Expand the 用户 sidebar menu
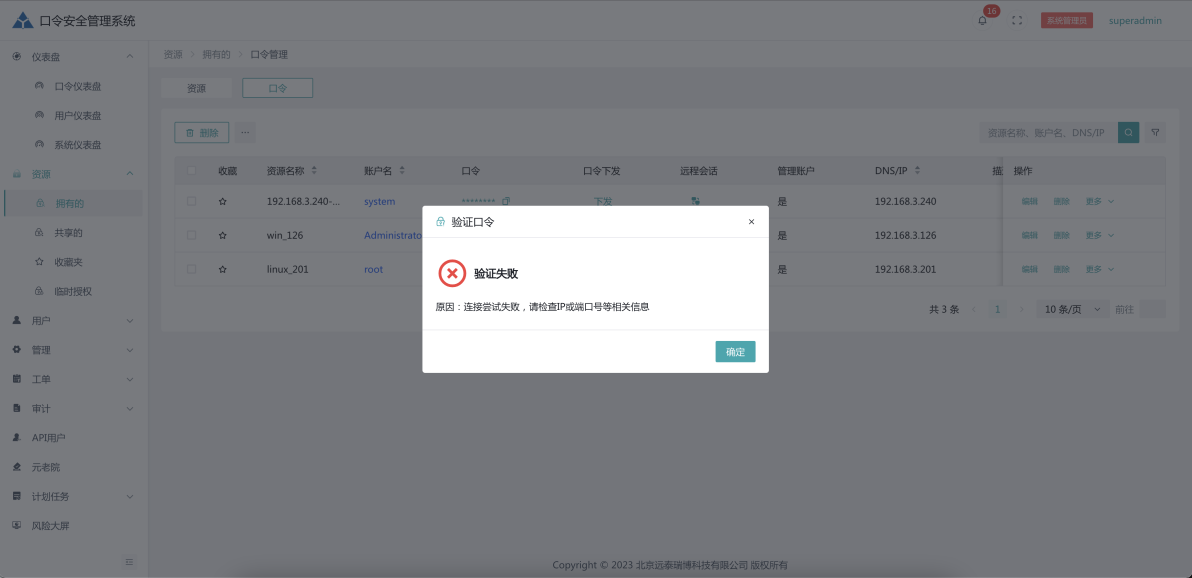 pyautogui.click(x=71, y=321)
